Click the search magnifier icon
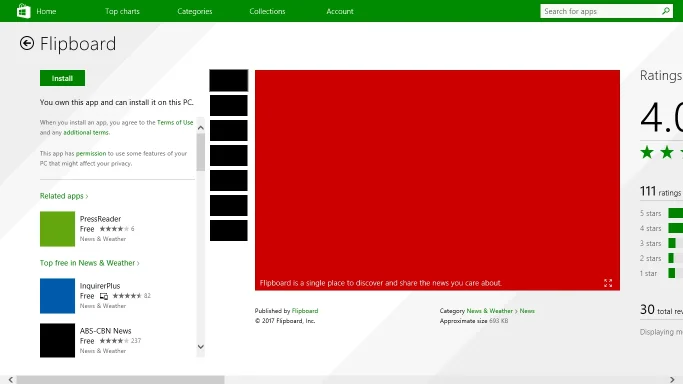The height and width of the screenshot is (384, 683). click(666, 11)
